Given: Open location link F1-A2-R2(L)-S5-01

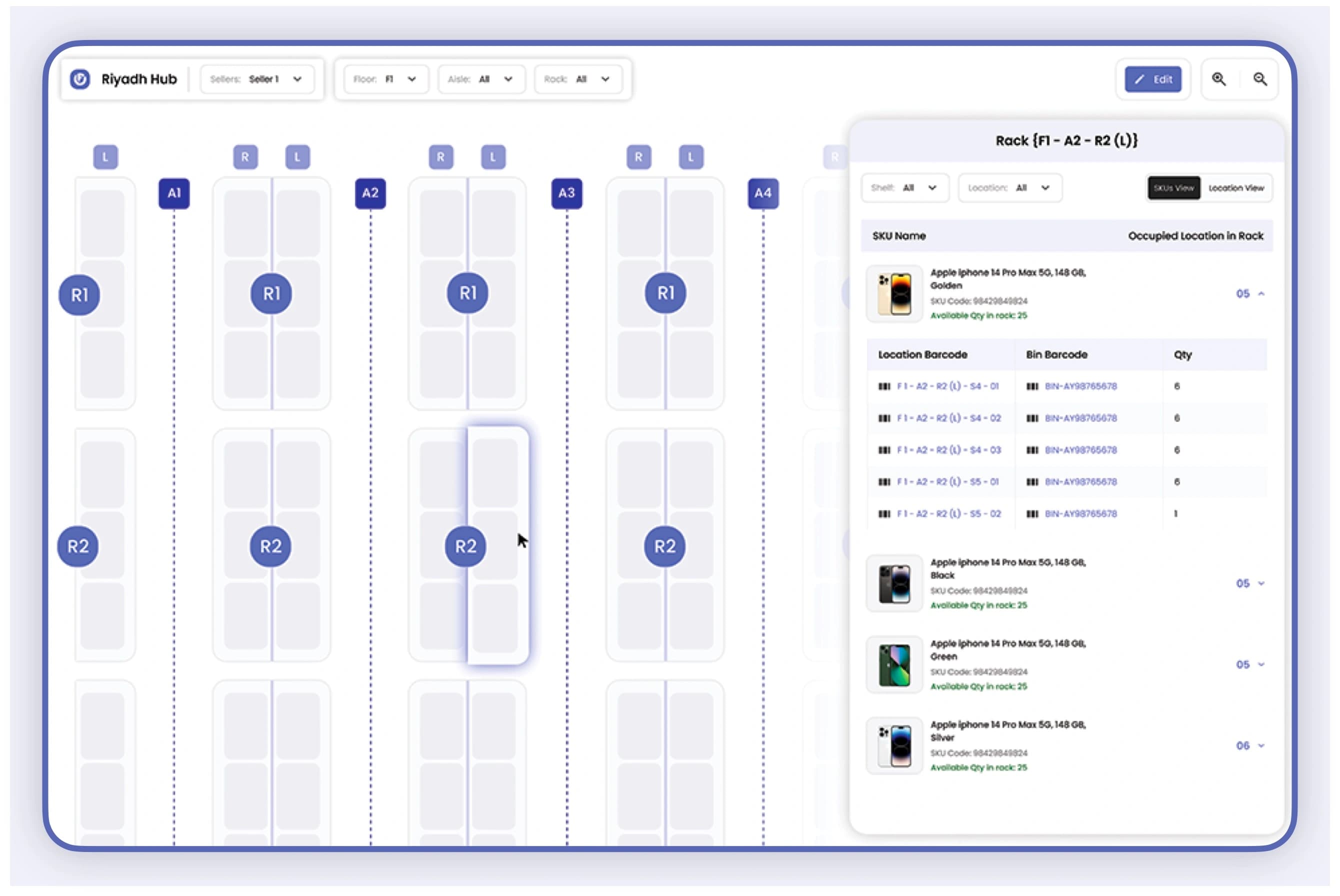Looking at the screenshot, I should [948, 481].
